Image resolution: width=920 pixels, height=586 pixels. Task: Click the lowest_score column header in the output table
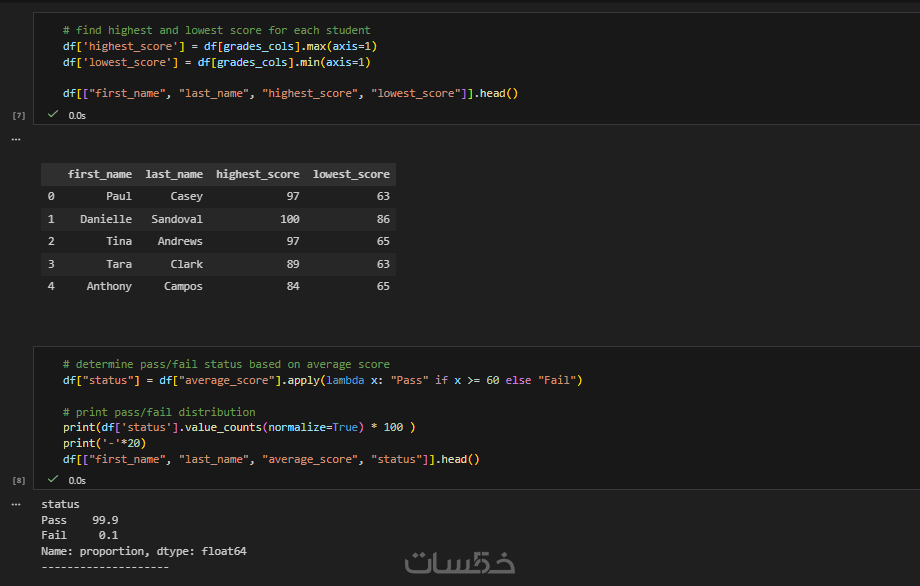(351, 174)
